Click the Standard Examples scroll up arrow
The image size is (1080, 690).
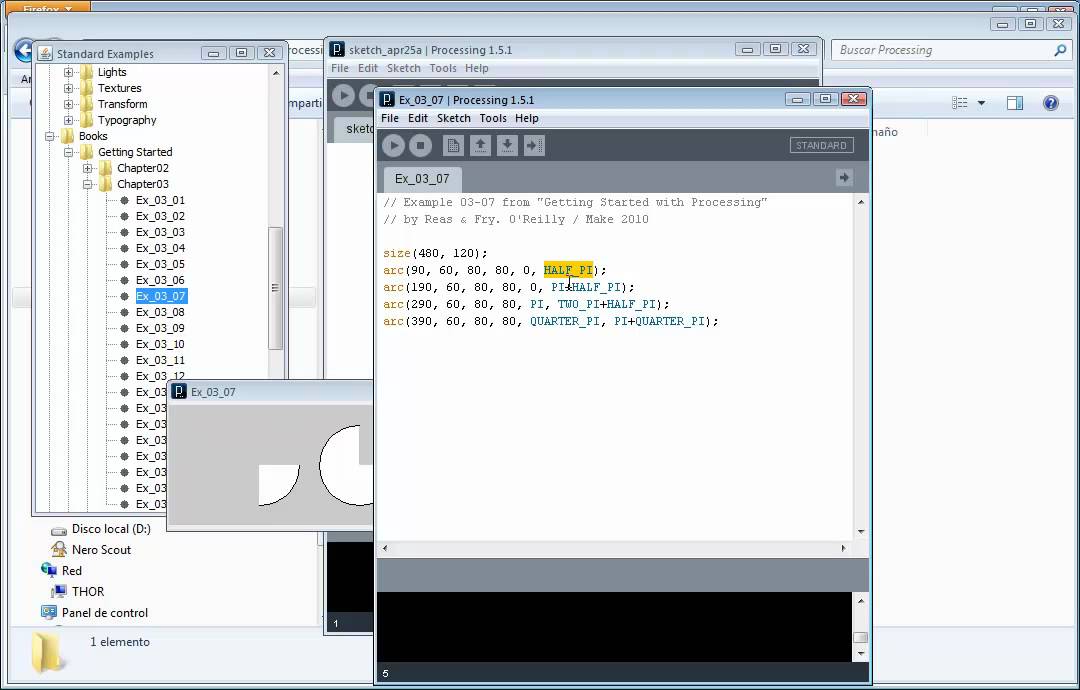point(276,72)
